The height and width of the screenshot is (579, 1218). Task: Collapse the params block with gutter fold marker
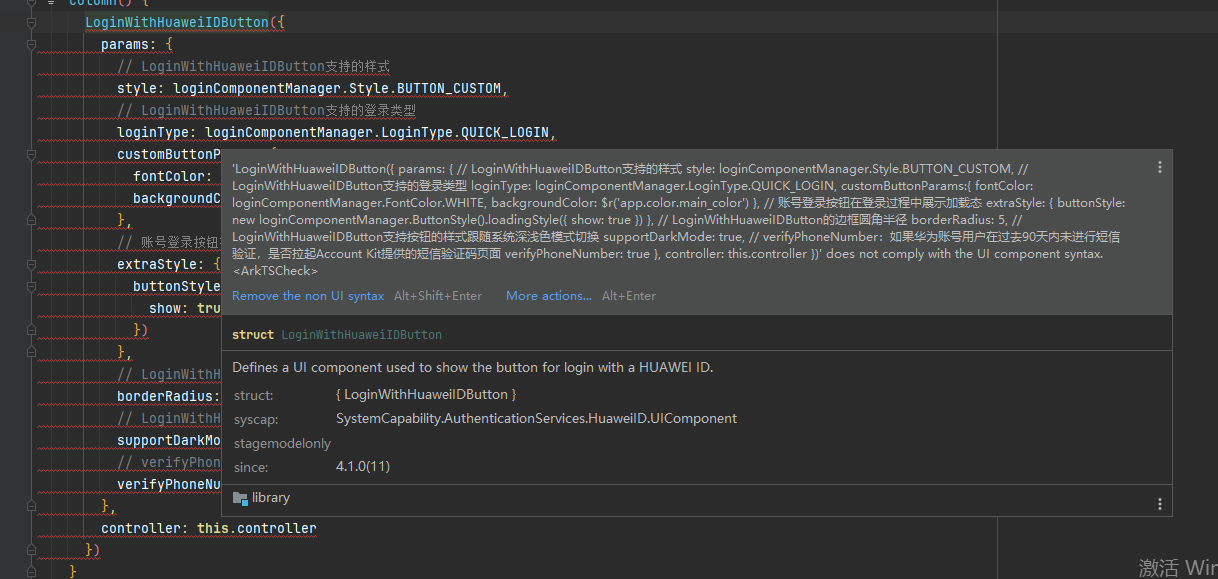coord(30,45)
